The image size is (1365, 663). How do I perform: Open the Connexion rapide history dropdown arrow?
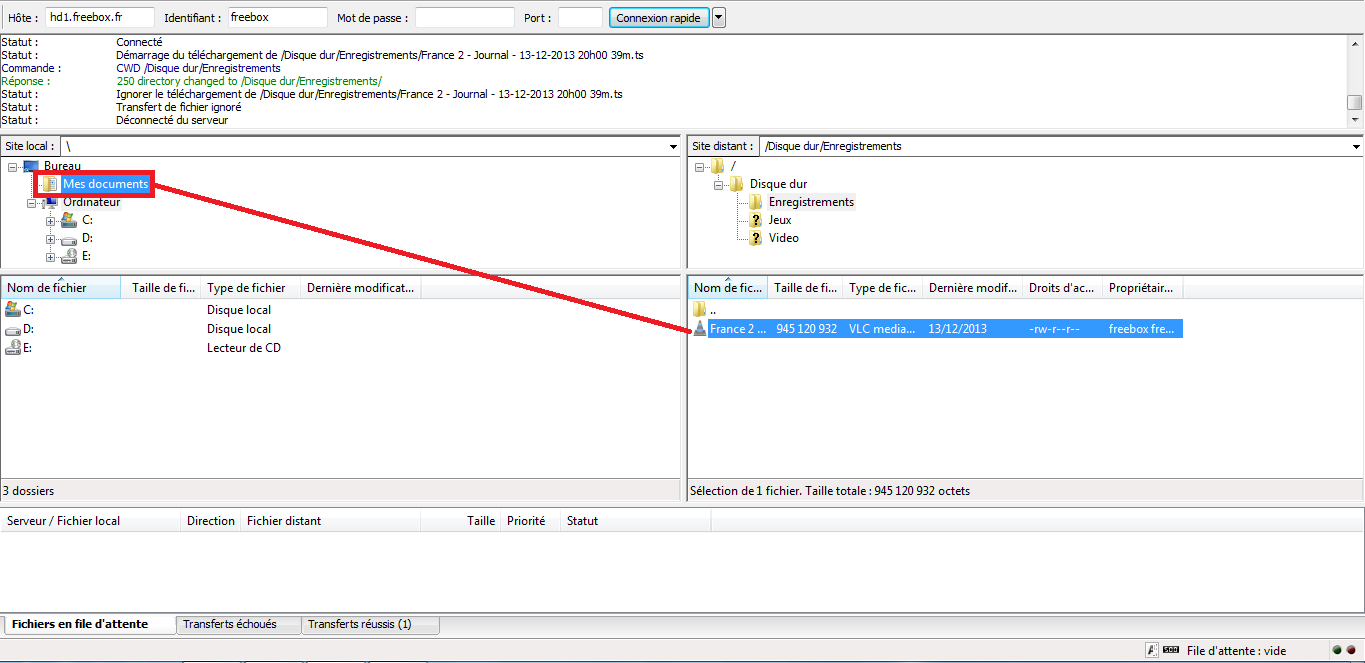pyautogui.click(x=718, y=18)
